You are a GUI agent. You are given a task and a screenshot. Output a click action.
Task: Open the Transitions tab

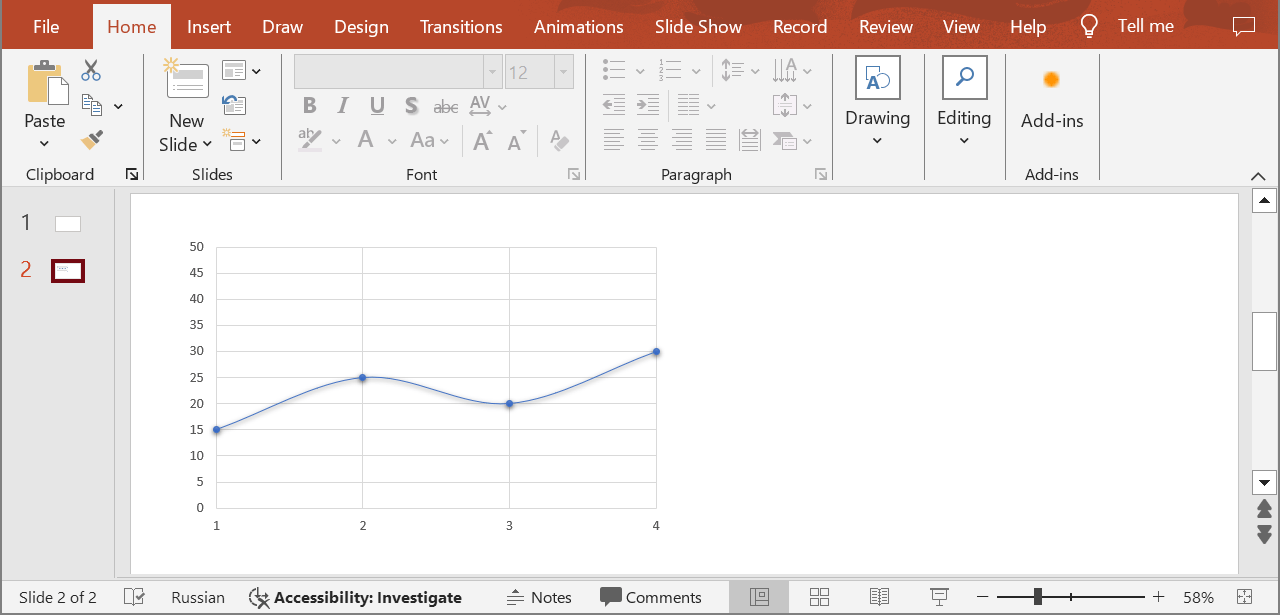[461, 27]
